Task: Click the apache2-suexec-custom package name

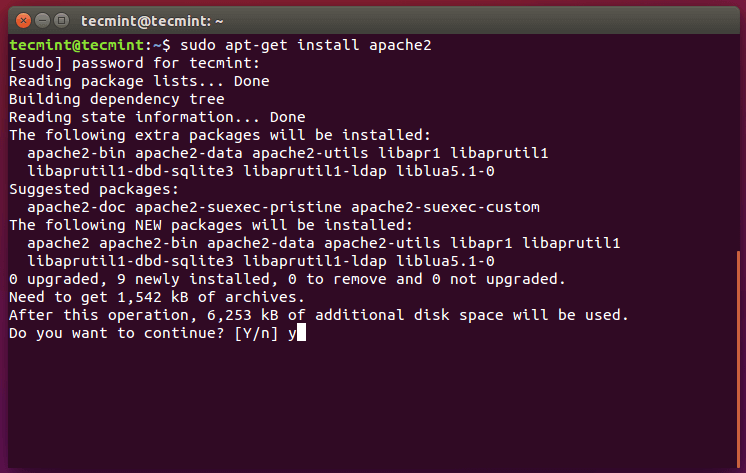Action: [x=449, y=207]
